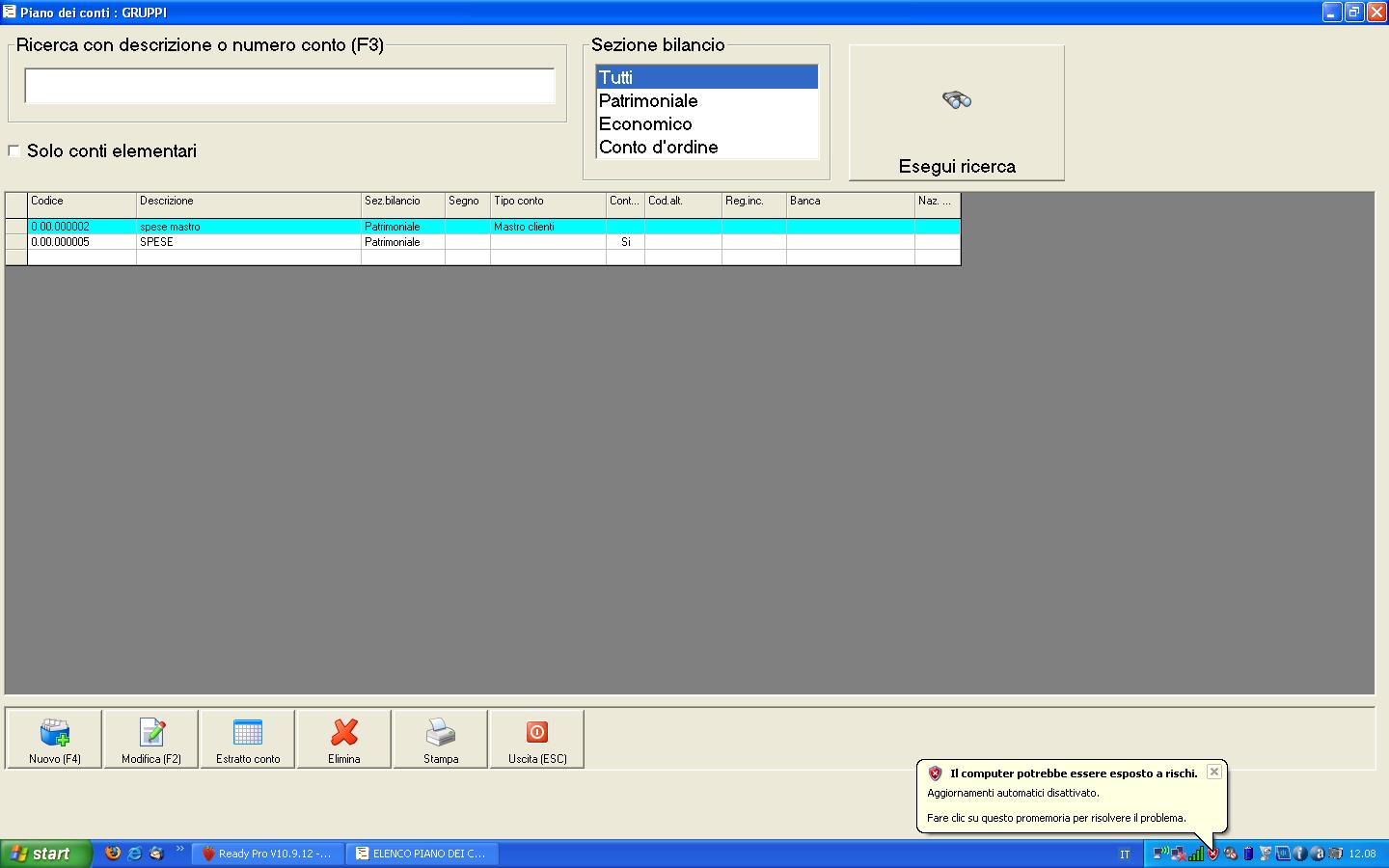Image resolution: width=1389 pixels, height=868 pixels.
Task: Click the security balloon message to fix the problem
Action: point(1056,818)
